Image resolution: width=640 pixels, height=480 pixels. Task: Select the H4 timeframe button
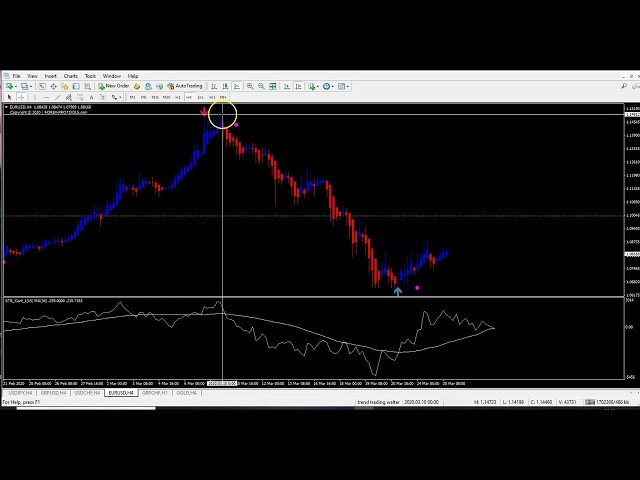tap(189, 97)
